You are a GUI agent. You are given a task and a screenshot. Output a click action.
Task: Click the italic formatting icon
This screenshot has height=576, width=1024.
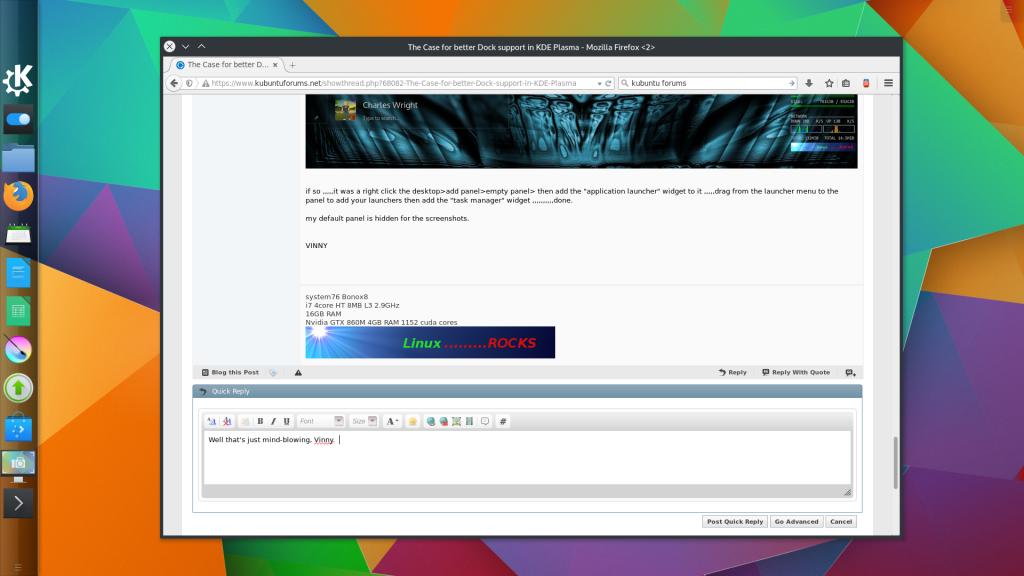273,421
